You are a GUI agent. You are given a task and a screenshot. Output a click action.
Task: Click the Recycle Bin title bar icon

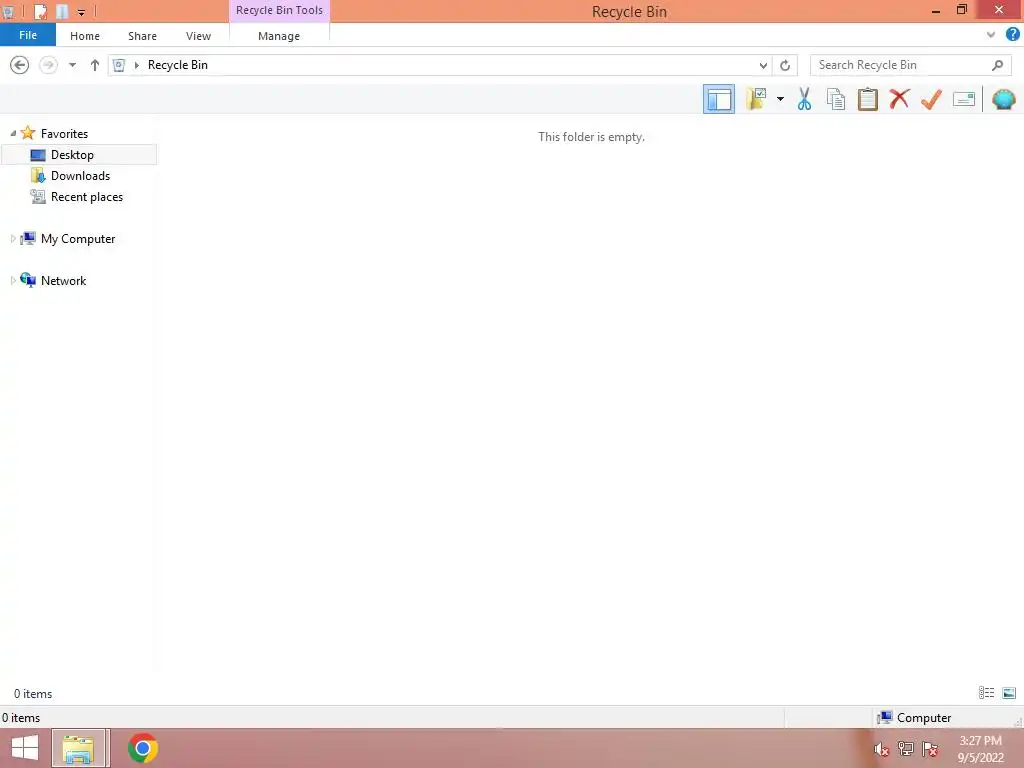click(x=8, y=11)
